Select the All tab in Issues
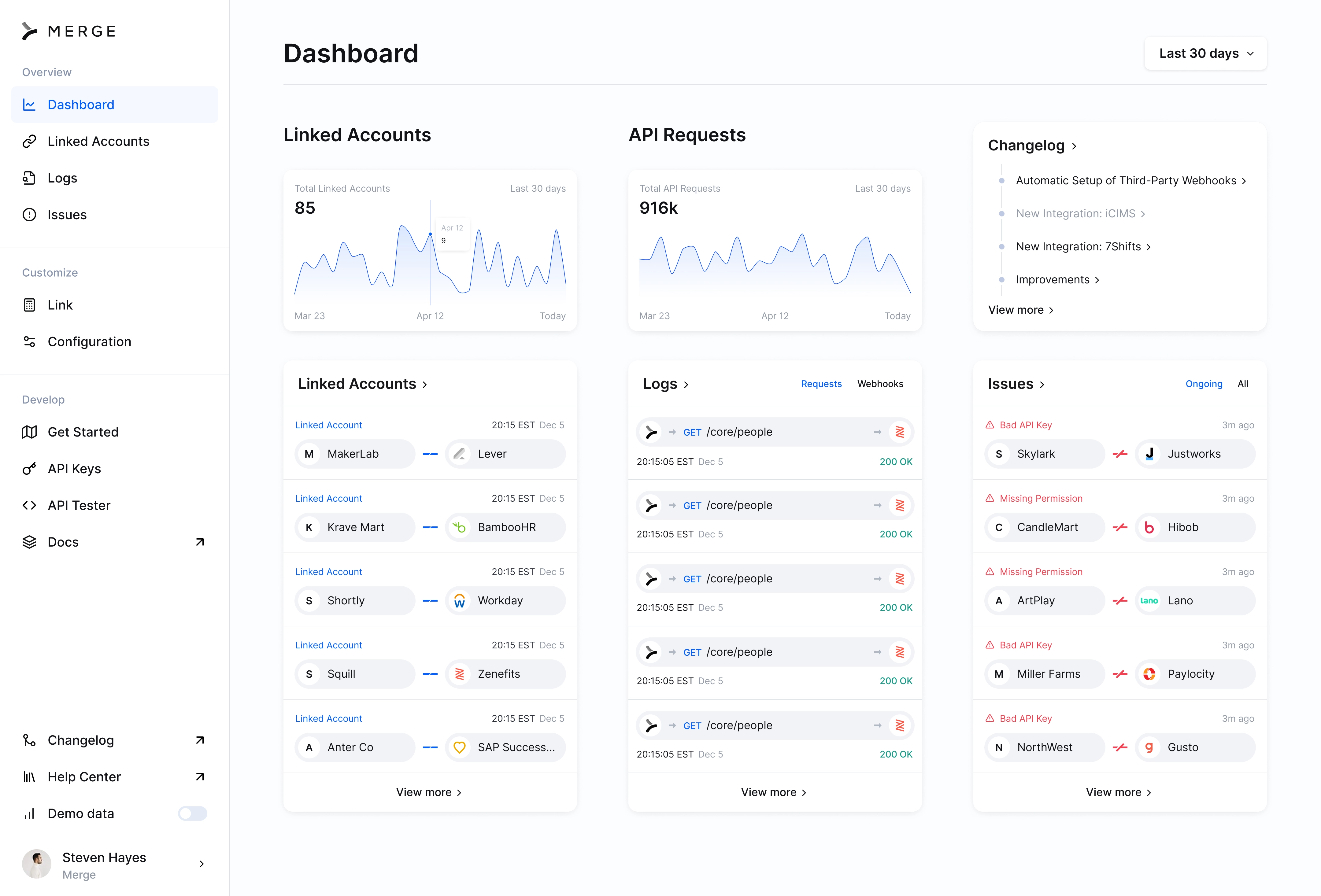Image resolution: width=1321 pixels, height=896 pixels. [1243, 384]
